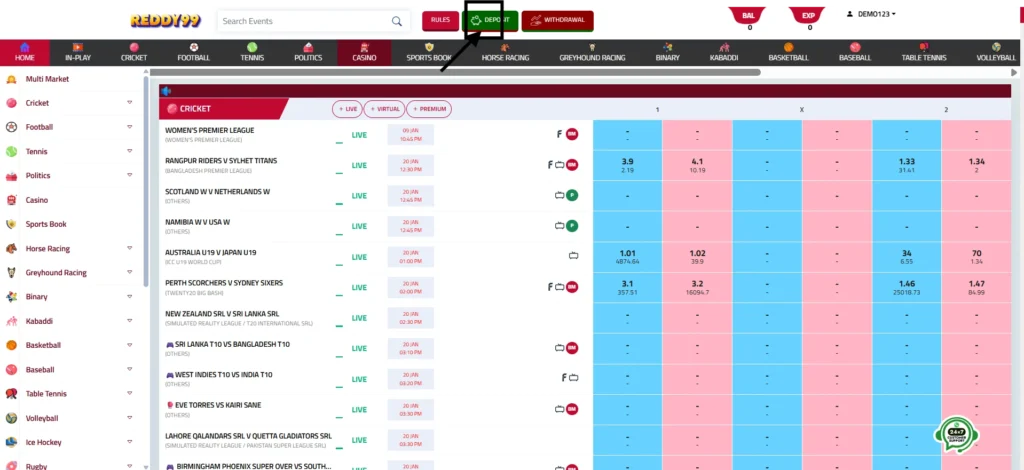Open the EXP exposure badge
Viewport: 1024px width, 470px height.
pos(809,14)
